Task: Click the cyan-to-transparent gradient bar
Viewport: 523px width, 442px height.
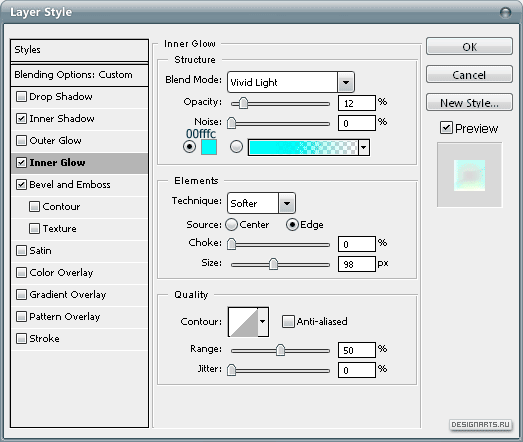Action: 303,147
